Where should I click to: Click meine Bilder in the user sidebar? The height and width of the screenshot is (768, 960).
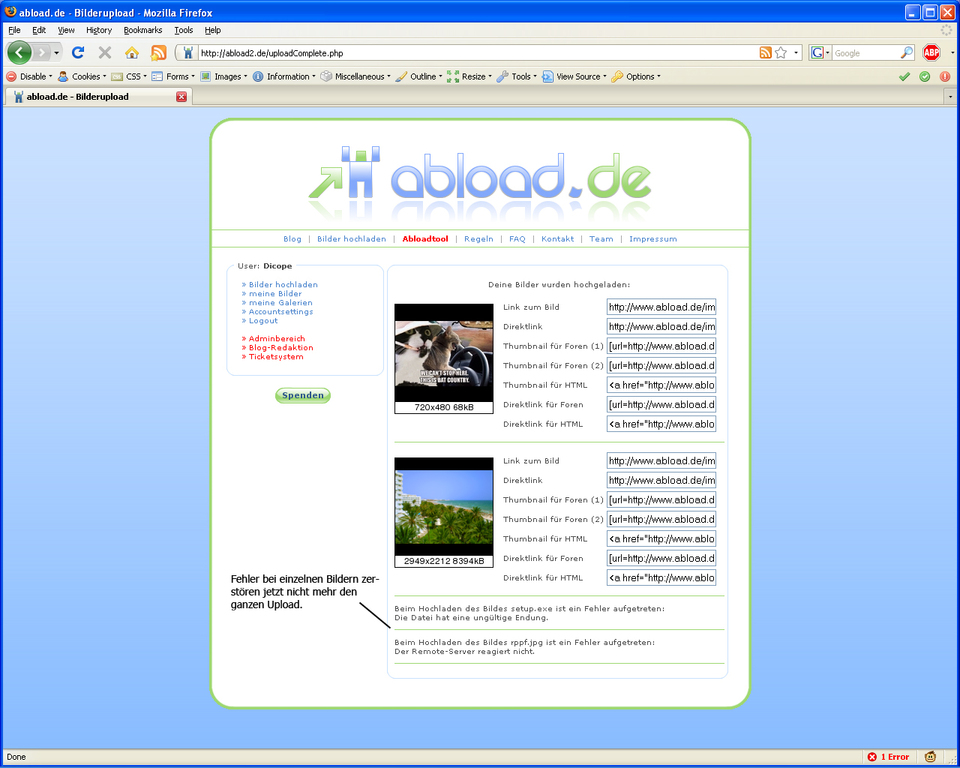(x=275, y=293)
